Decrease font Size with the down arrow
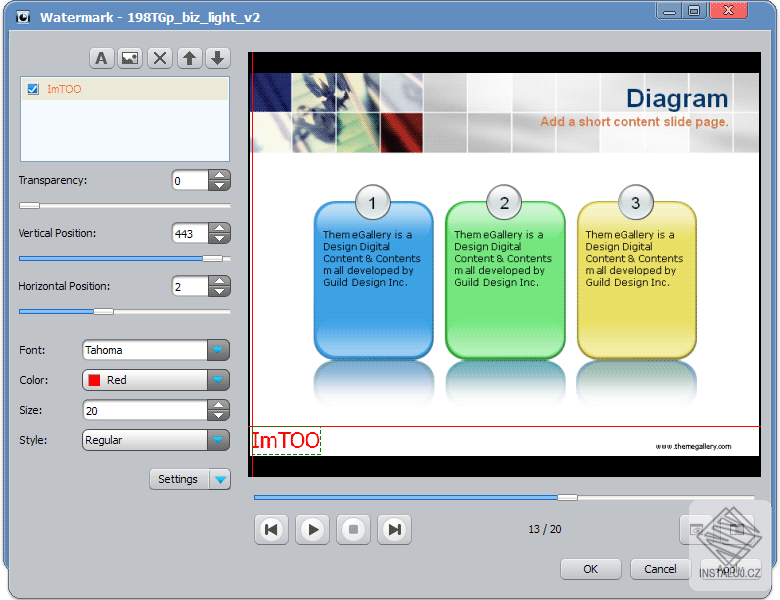 (x=219, y=416)
